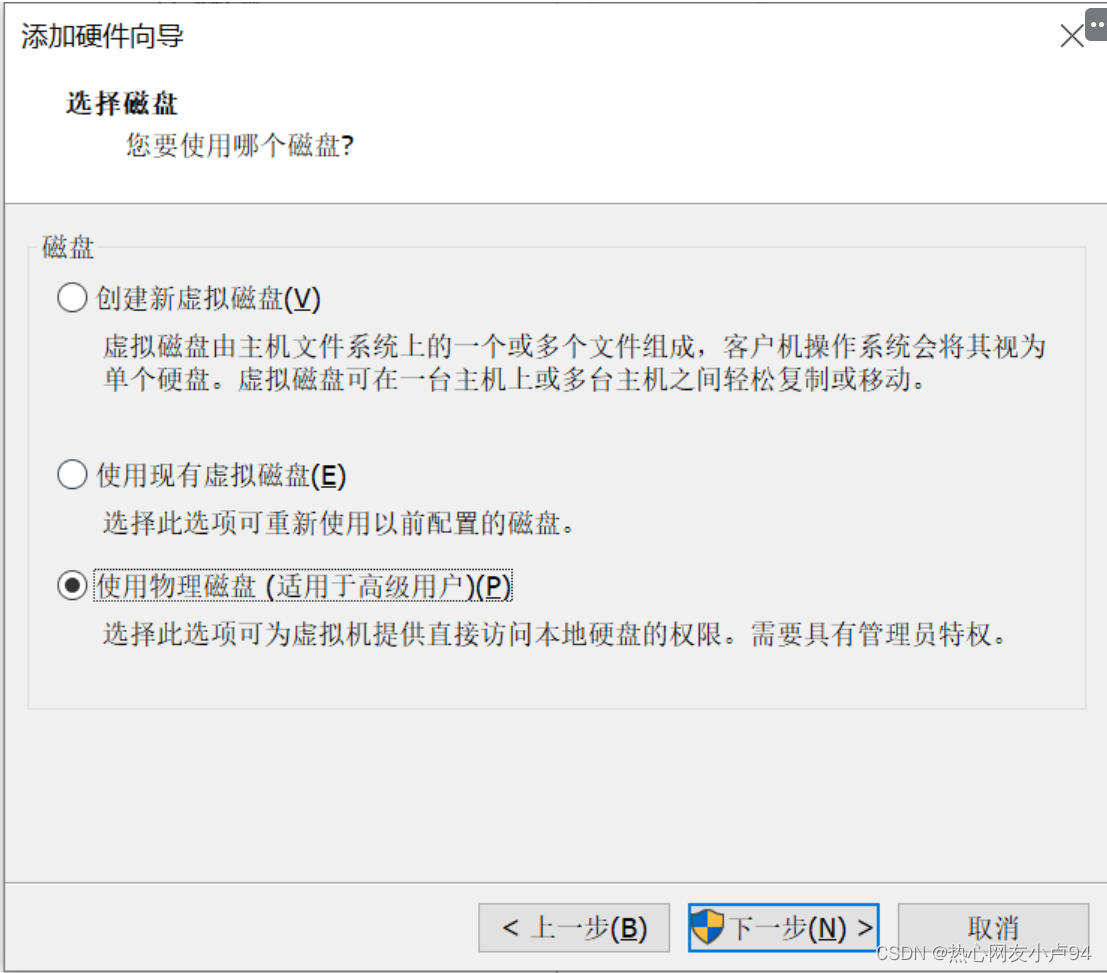1107x973 pixels.
Task: Click the UAC shield icon on 下一步
Action: click(x=707, y=926)
